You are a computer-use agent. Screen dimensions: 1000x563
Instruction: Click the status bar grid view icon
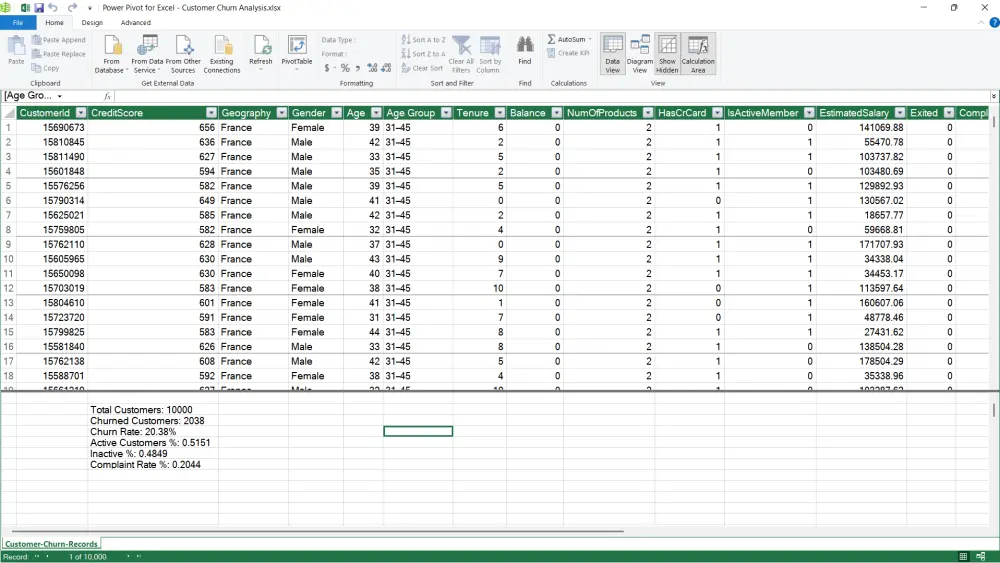coord(963,557)
